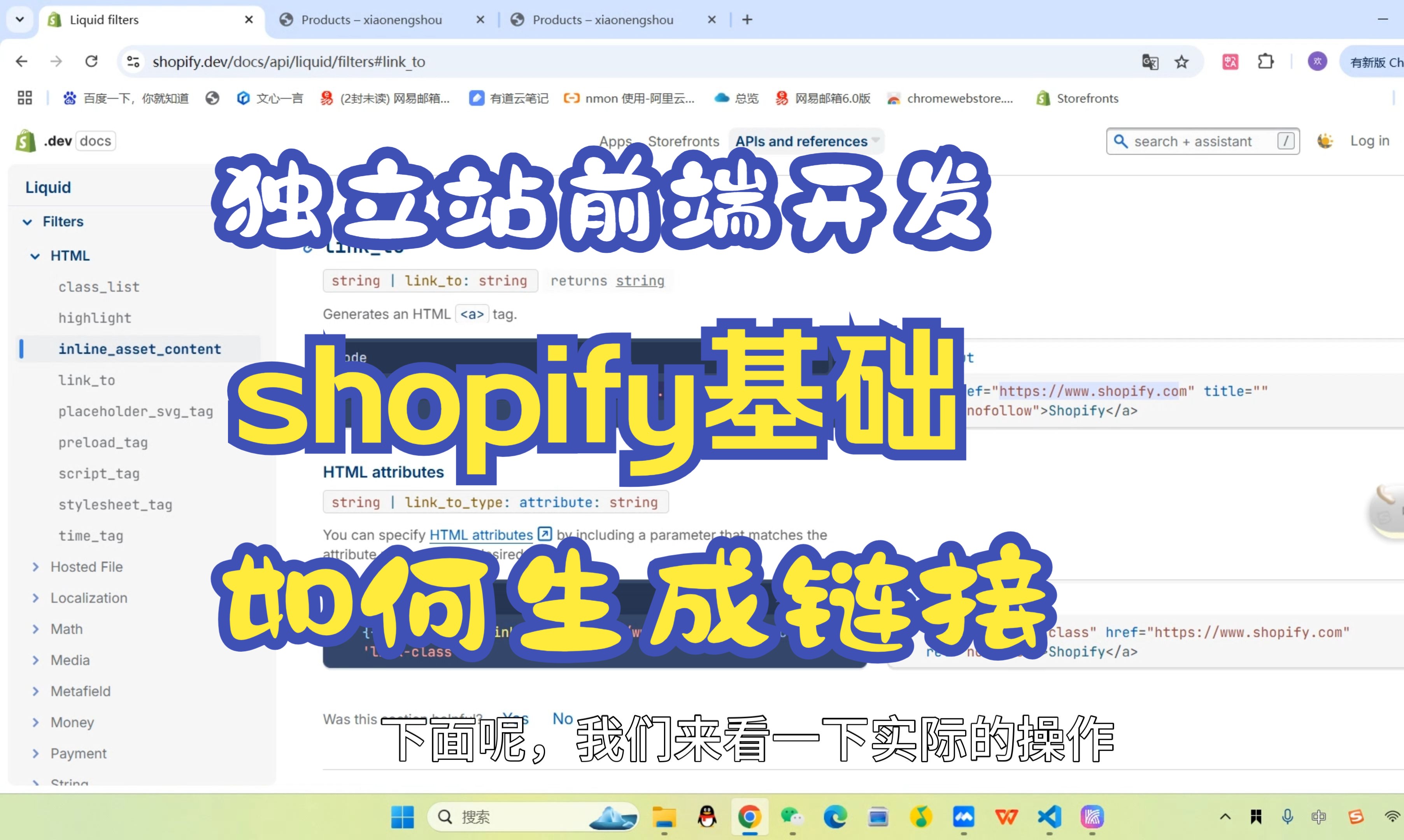The width and height of the screenshot is (1404, 840).
Task: Select script_tag in sidebar
Action: click(99, 474)
